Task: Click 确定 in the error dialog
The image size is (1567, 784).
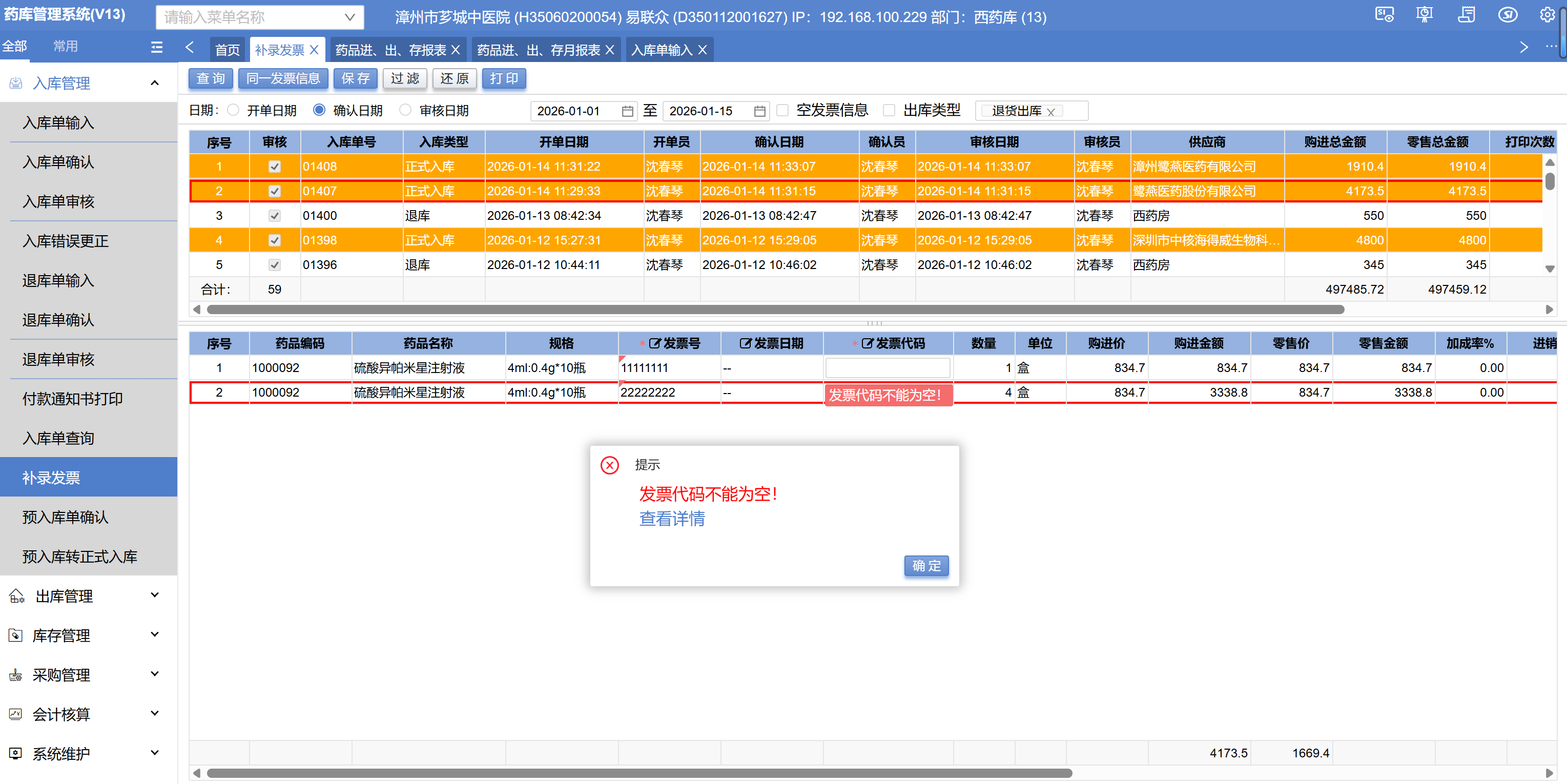Action: 925,566
